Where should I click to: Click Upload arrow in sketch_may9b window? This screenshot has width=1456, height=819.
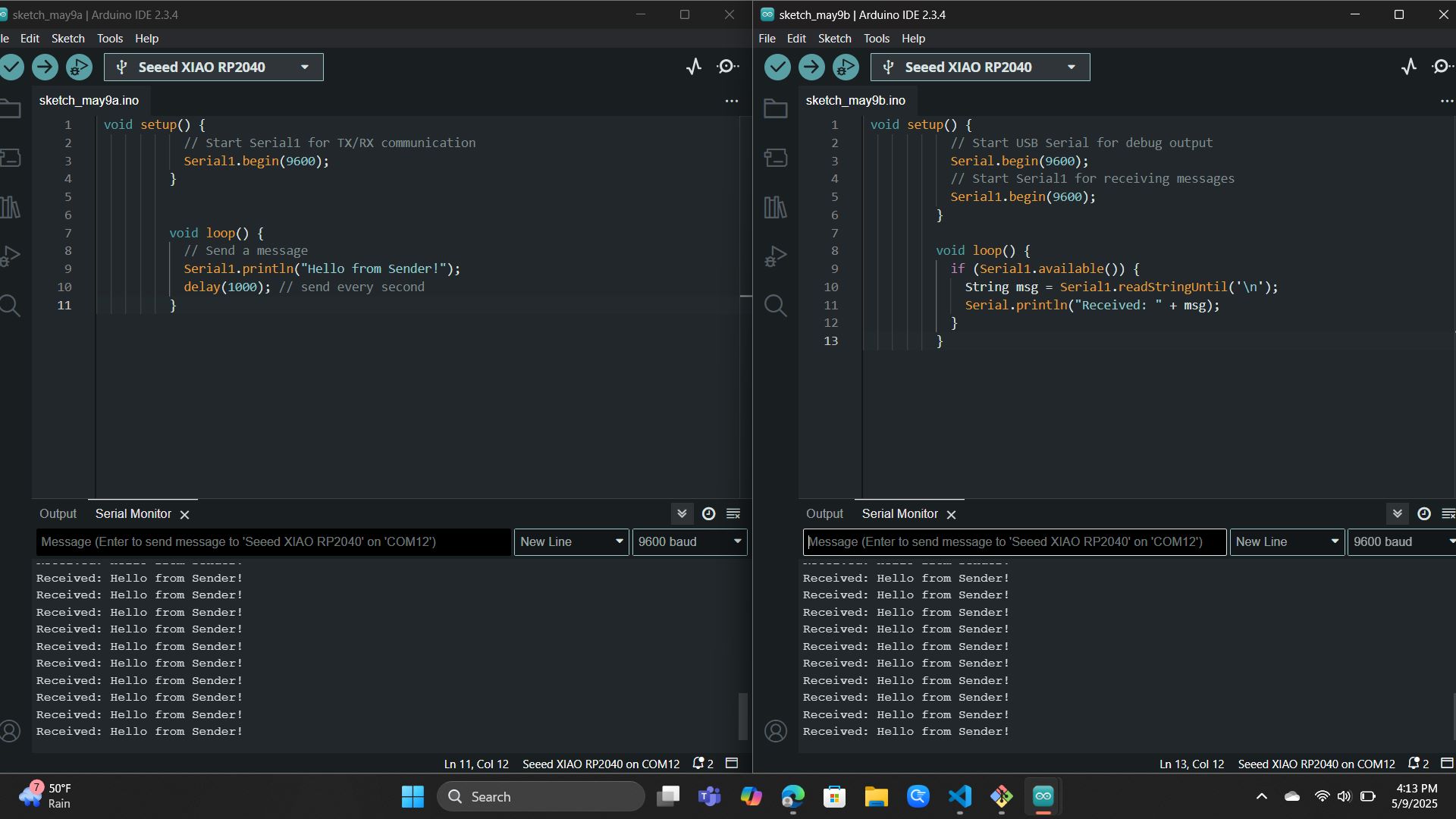coord(811,67)
